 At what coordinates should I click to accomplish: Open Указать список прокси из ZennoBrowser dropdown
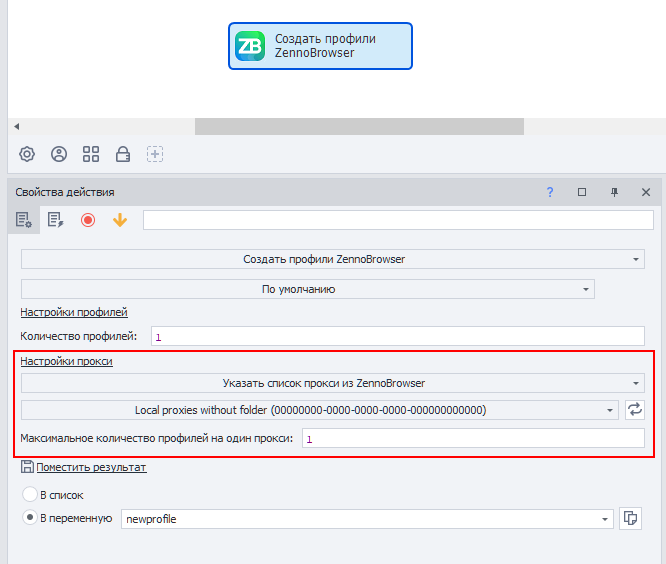tap(333, 383)
